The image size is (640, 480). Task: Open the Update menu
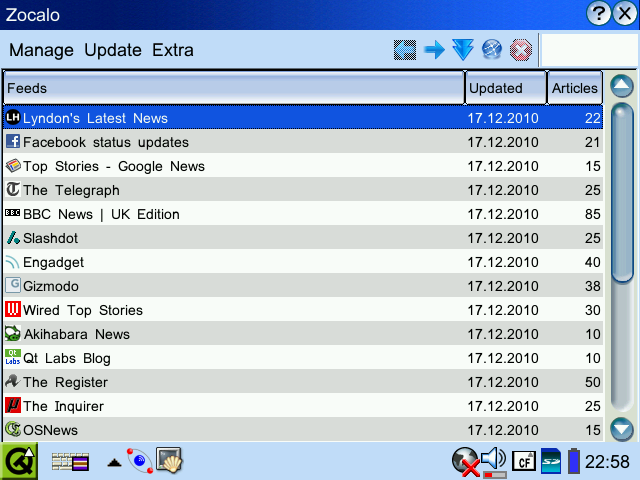point(113,50)
